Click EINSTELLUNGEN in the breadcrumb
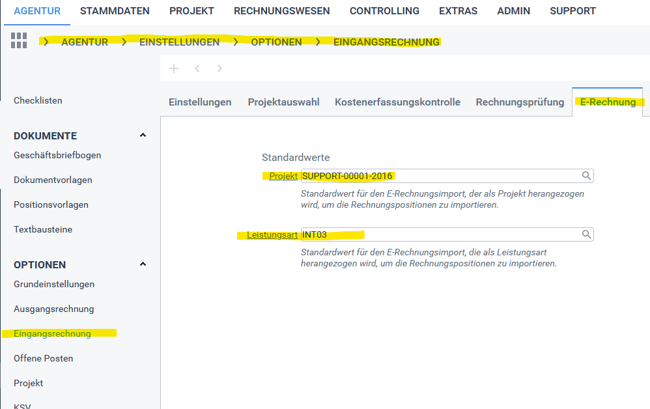 pos(182,42)
